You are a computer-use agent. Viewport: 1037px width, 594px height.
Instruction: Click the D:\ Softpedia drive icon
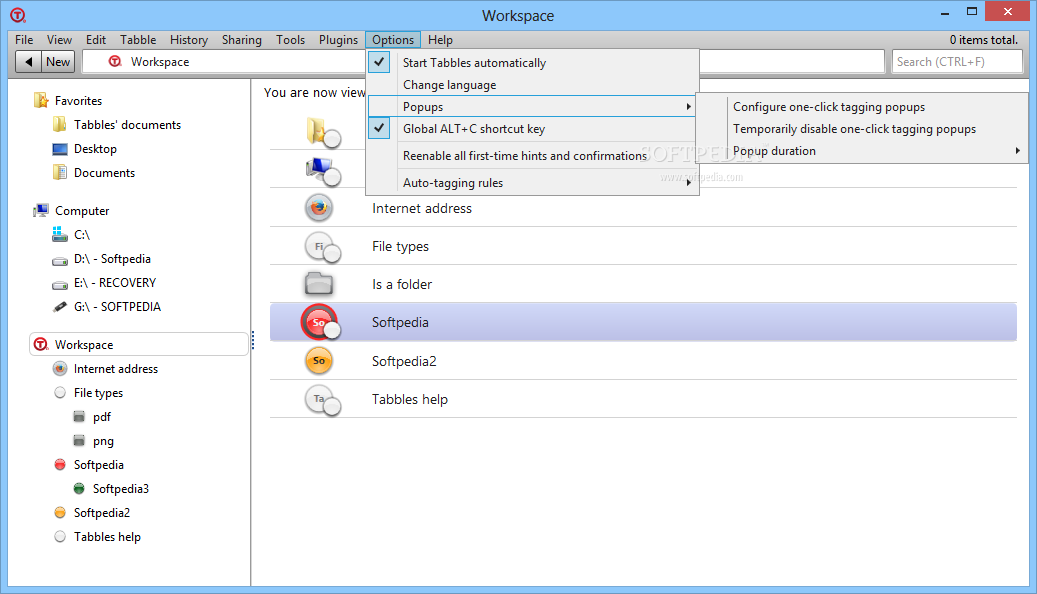click(60, 260)
